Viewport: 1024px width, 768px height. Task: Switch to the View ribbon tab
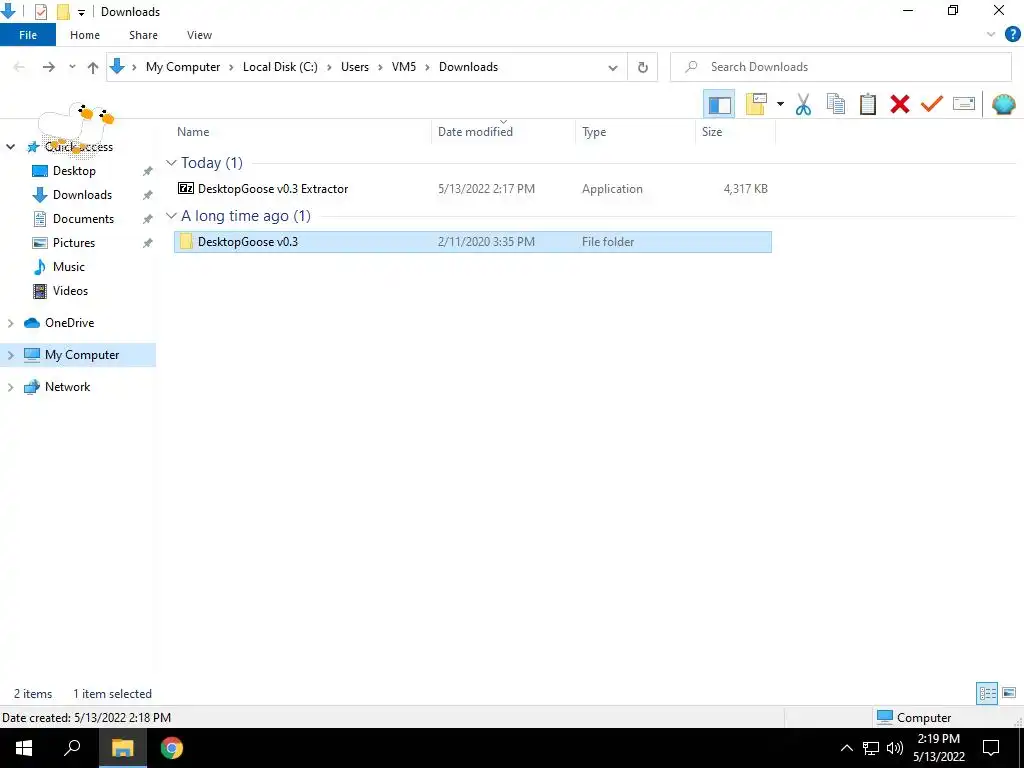pos(199,35)
